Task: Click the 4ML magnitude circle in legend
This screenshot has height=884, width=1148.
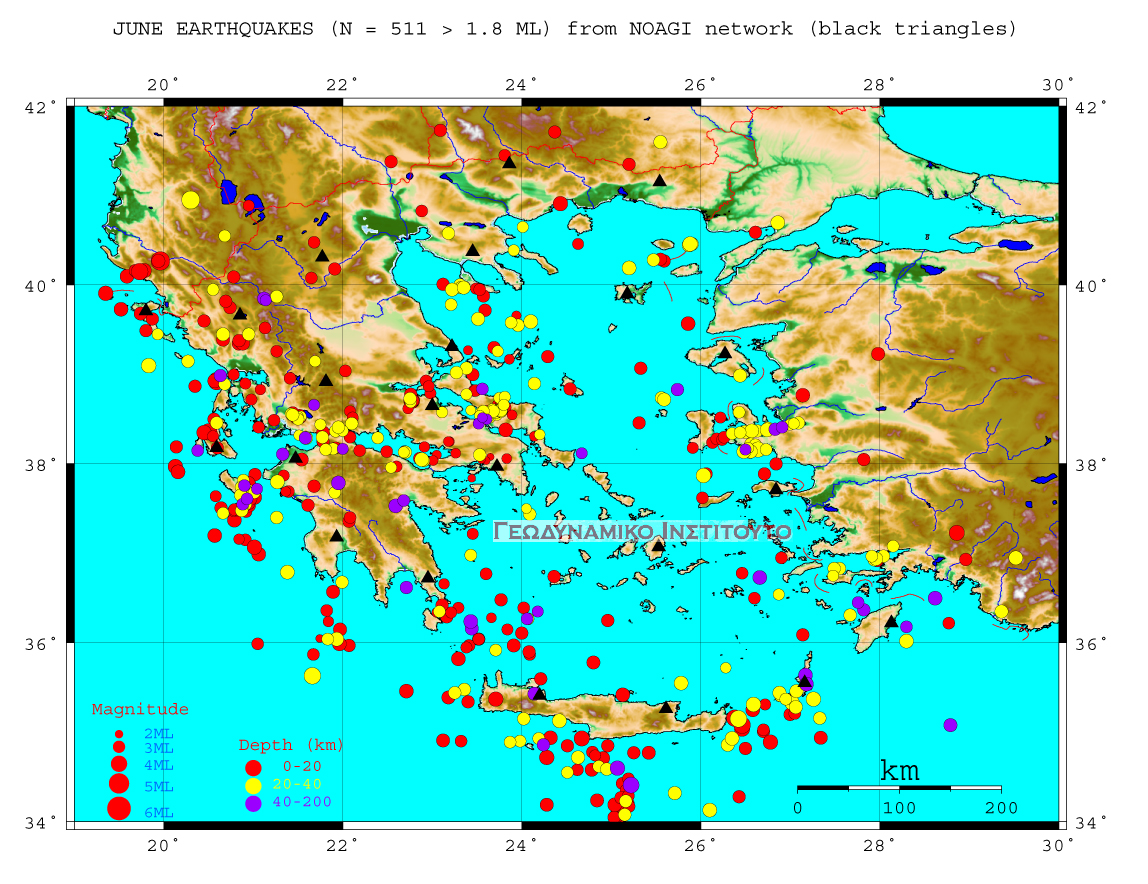Action: pos(119,764)
